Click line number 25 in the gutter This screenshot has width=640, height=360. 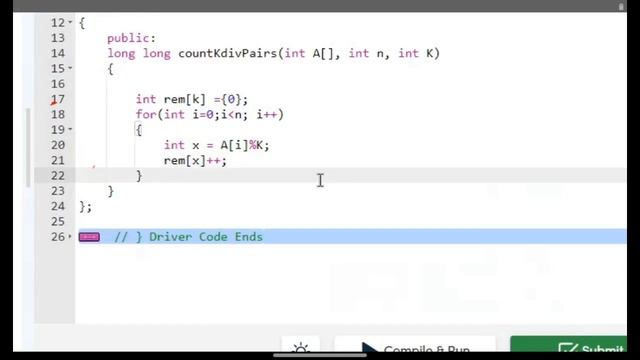pos(58,221)
